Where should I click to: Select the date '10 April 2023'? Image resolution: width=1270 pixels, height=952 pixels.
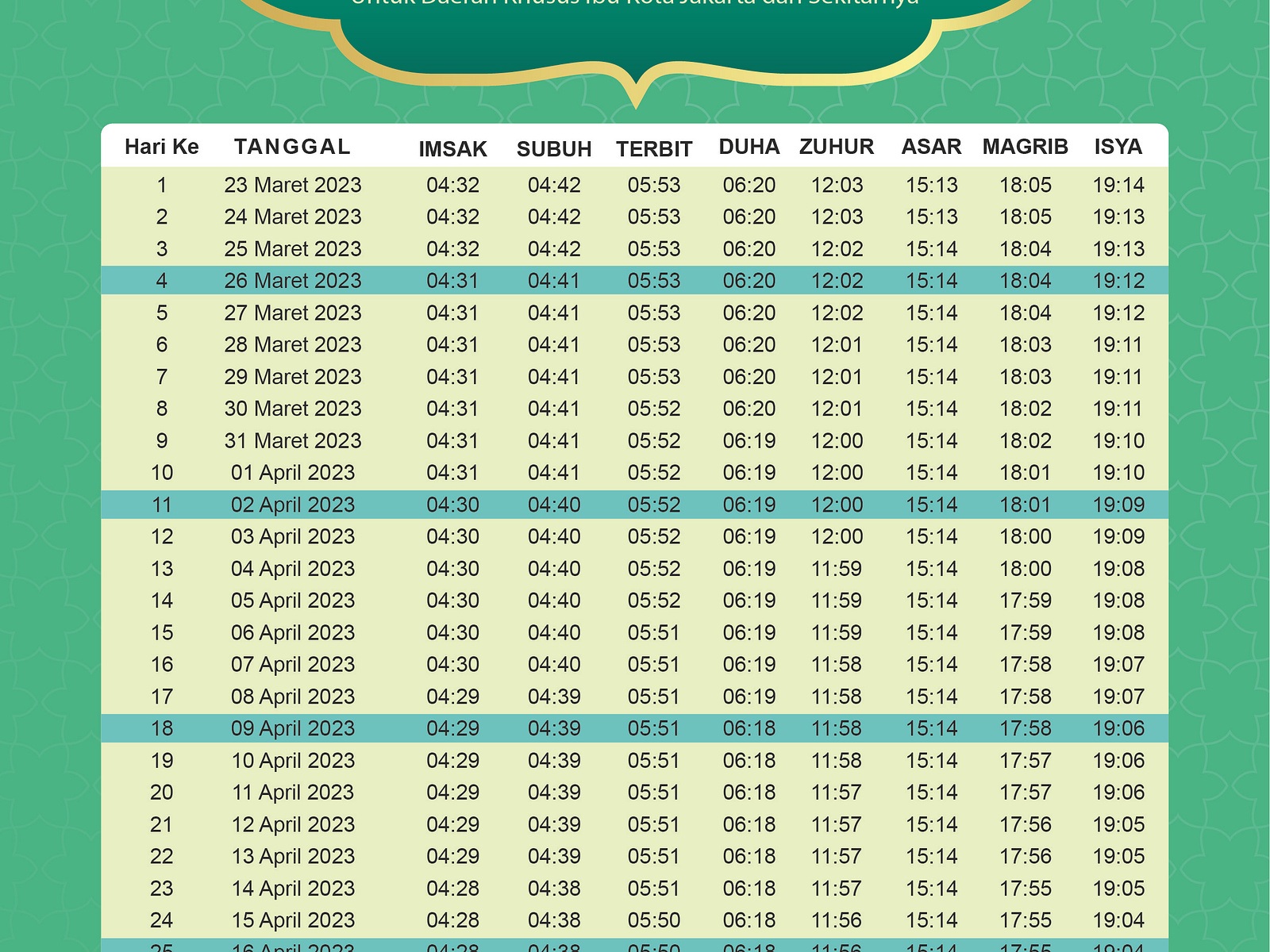pyautogui.click(x=293, y=761)
